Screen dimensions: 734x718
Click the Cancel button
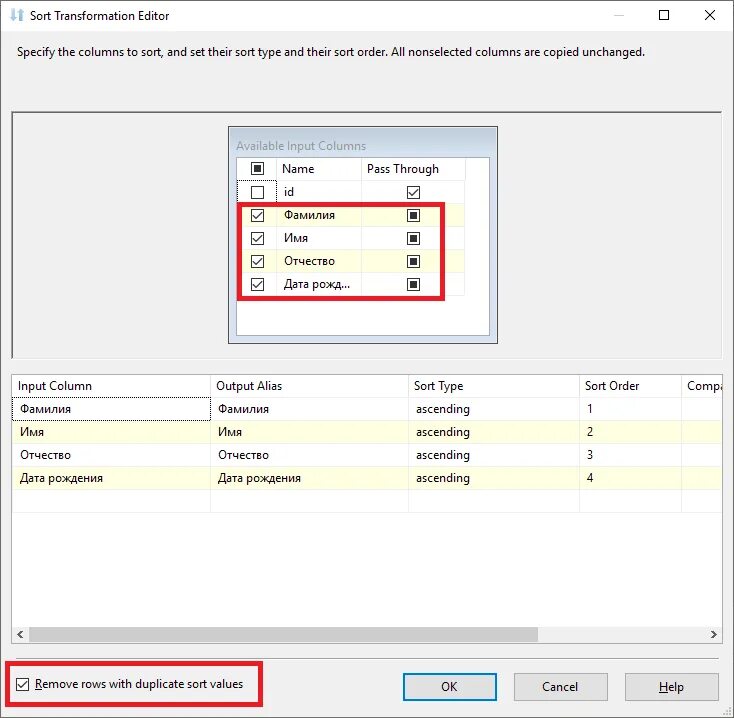[x=560, y=687]
